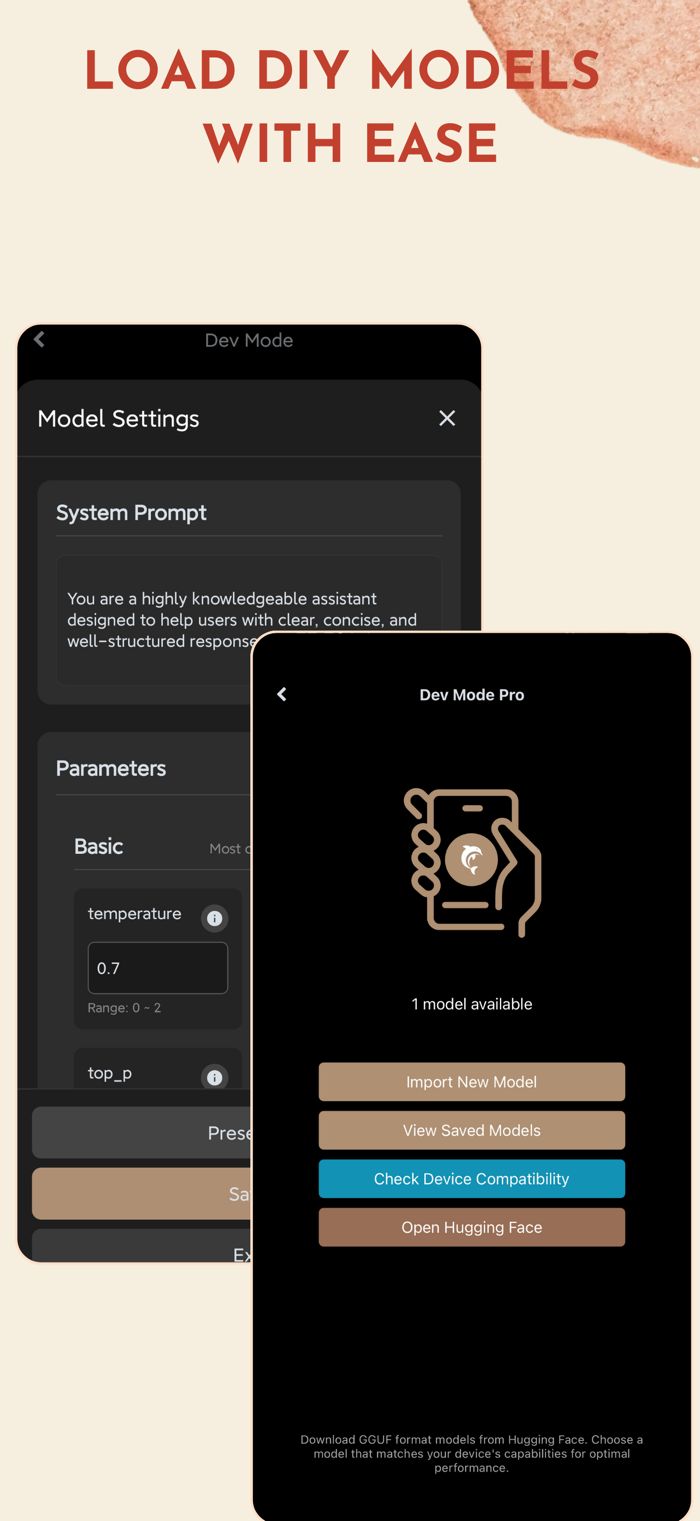
Task: Tap the back arrow on Dev Mode Pro
Action: click(282, 694)
